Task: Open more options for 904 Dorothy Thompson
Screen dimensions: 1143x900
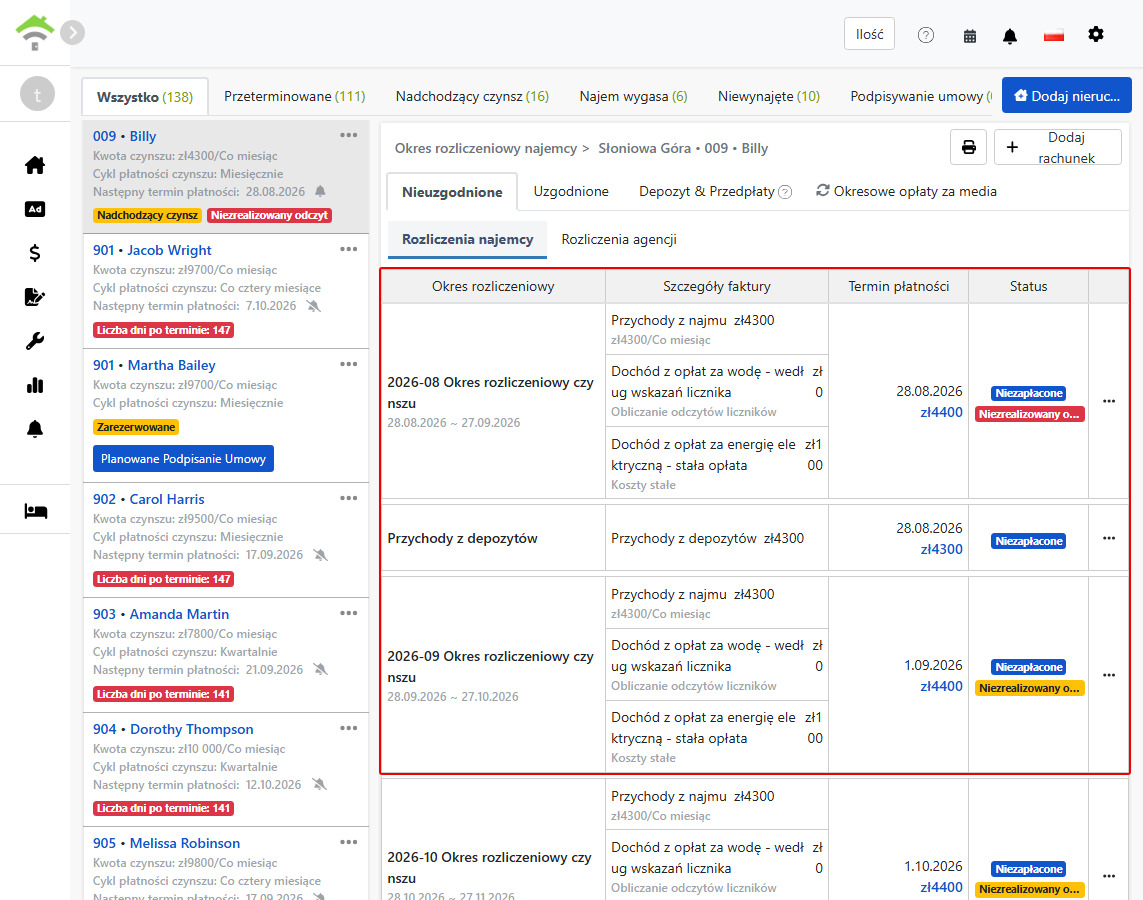Action: (x=348, y=729)
